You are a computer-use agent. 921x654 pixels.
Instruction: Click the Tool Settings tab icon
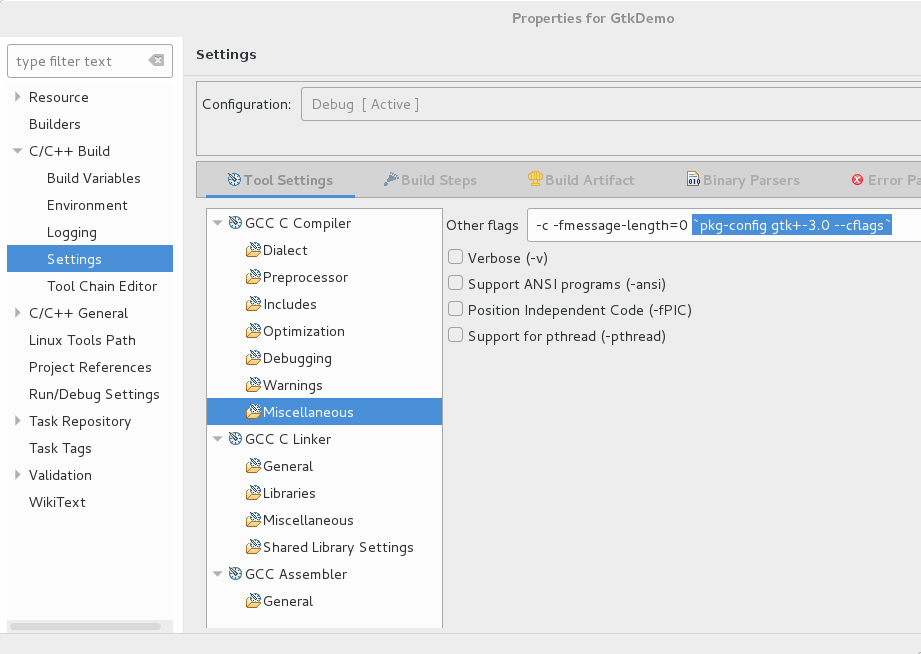click(x=234, y=180)
